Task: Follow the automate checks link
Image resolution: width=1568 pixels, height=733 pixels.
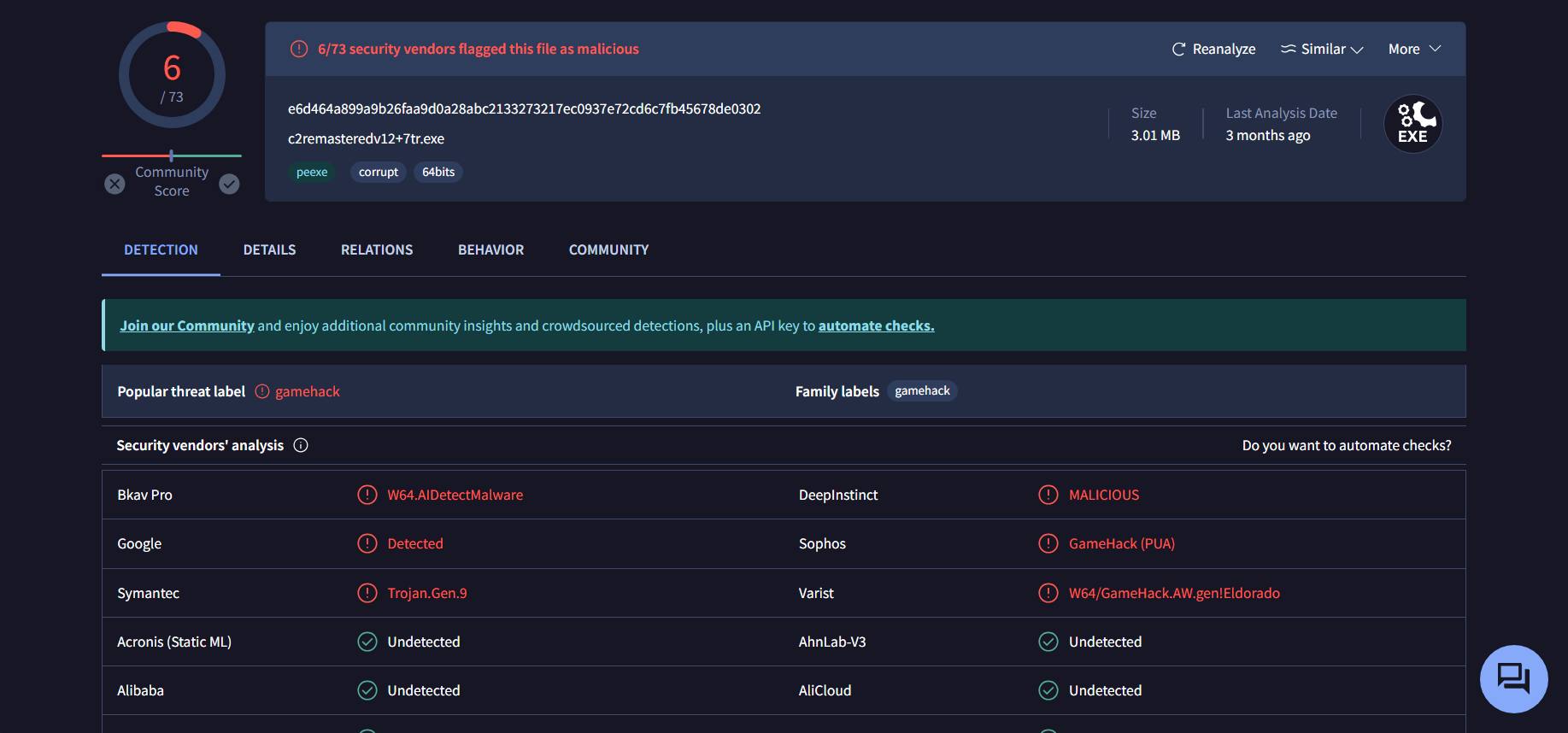Action: [x=877, y=326]
